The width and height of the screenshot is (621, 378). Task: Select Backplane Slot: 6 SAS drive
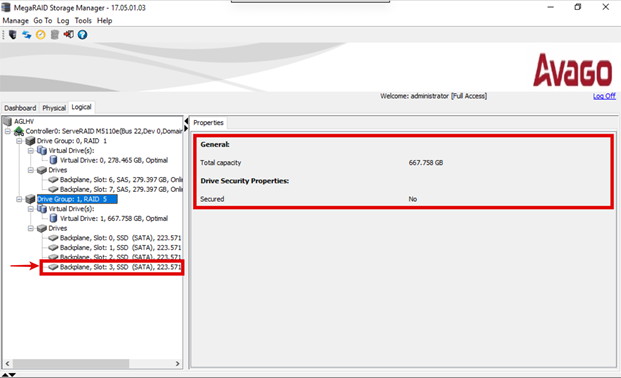(x=121, y=180)
